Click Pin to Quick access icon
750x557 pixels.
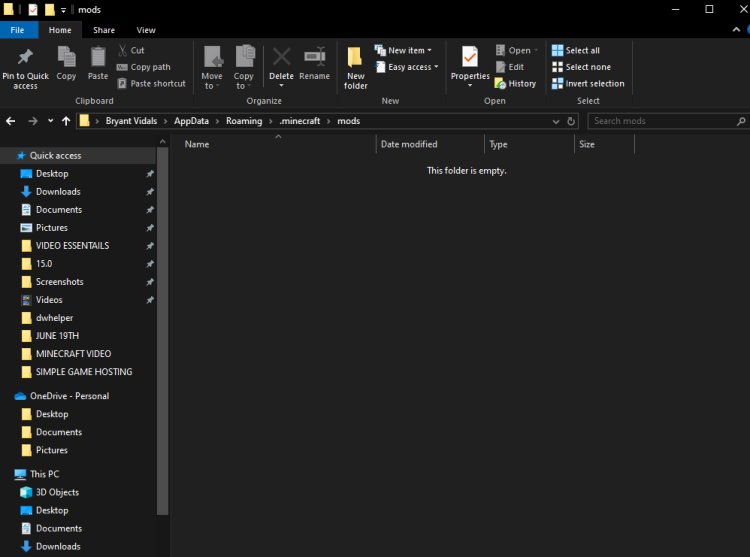(x=25, y=57)
